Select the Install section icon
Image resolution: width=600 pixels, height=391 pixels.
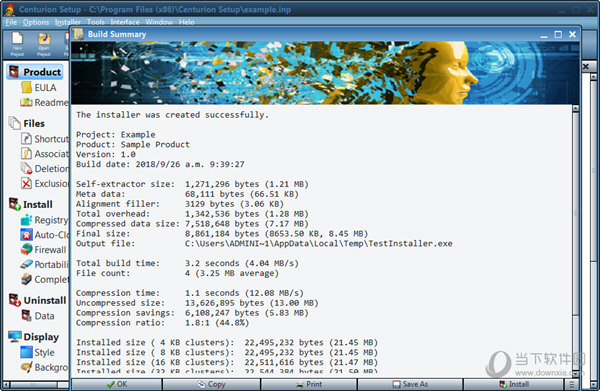(15, 204)
